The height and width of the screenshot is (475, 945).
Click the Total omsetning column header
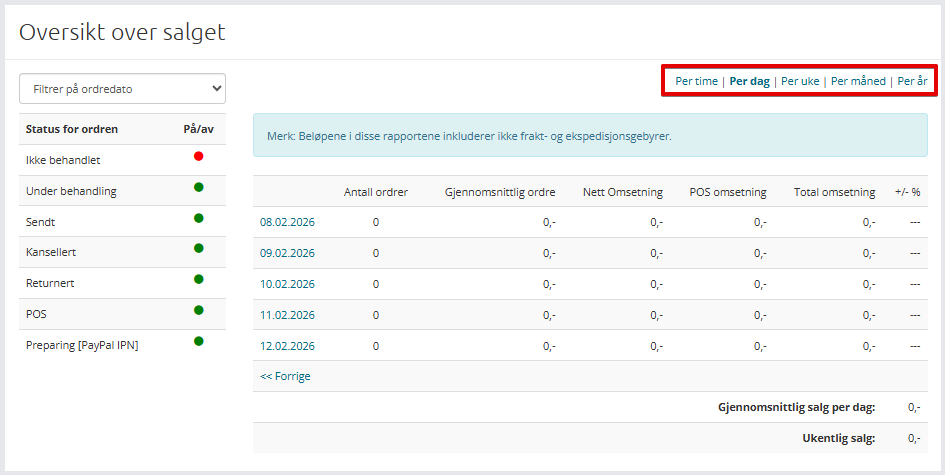pos(834,192)
